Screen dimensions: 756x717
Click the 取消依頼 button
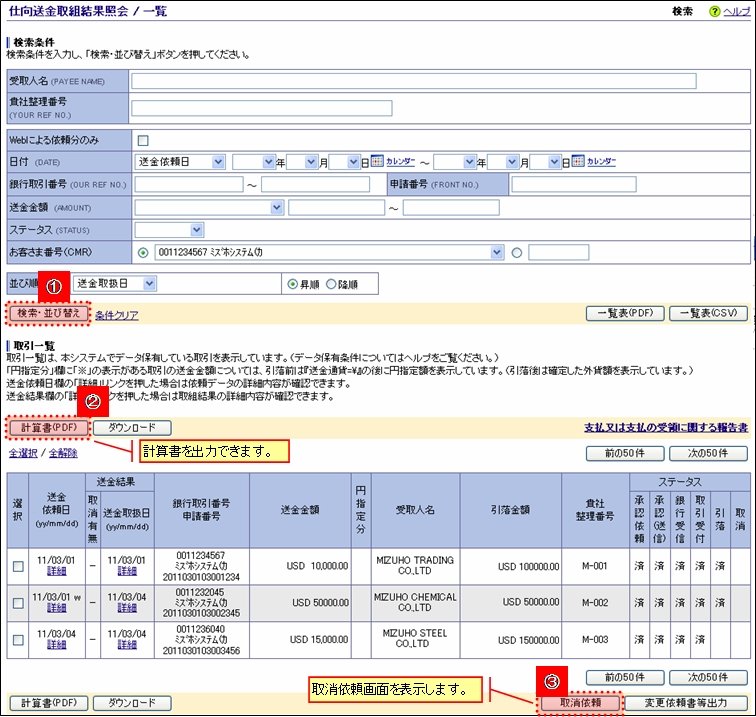[x=580, y=703]
